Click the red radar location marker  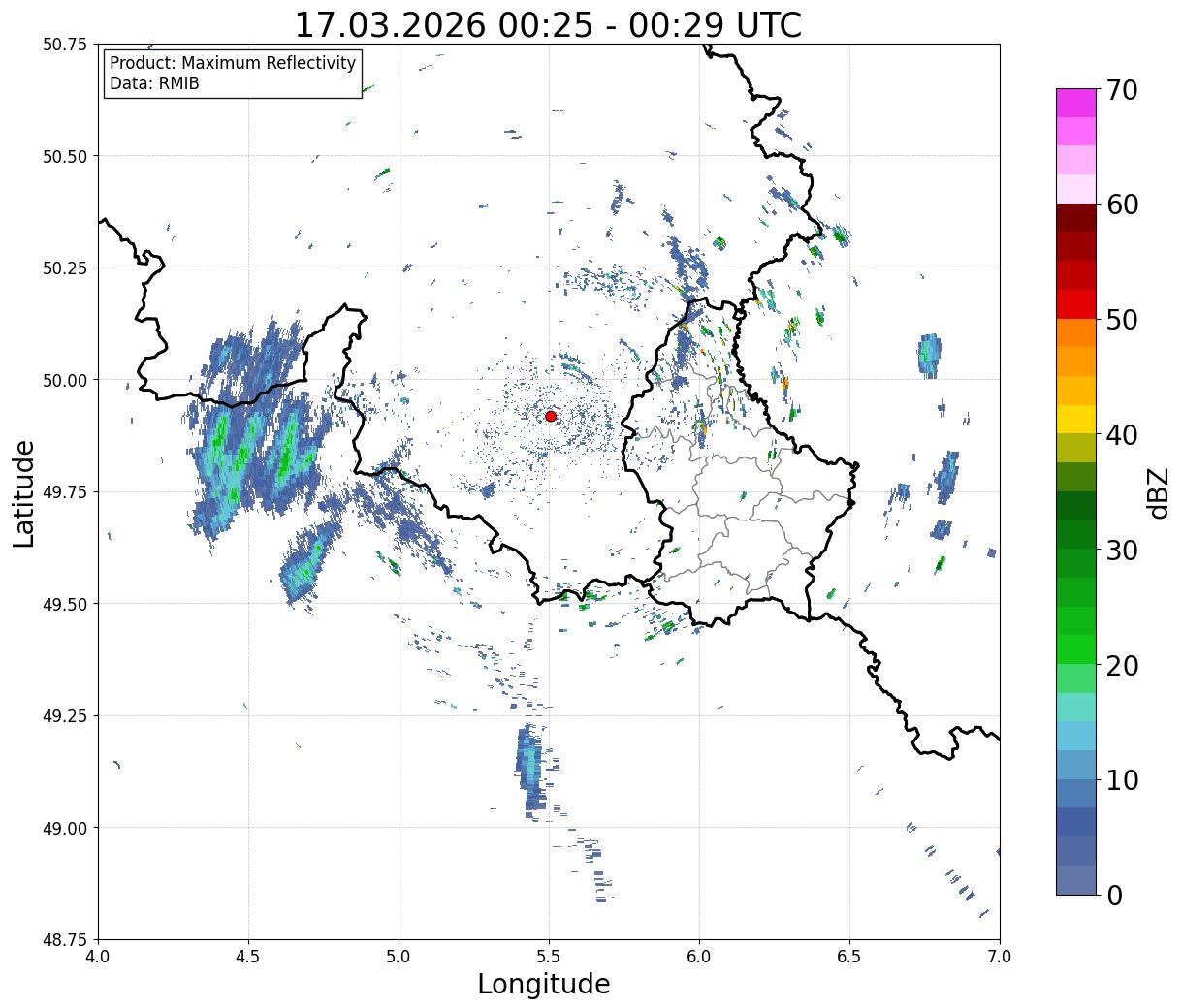(x=551, y=416)
